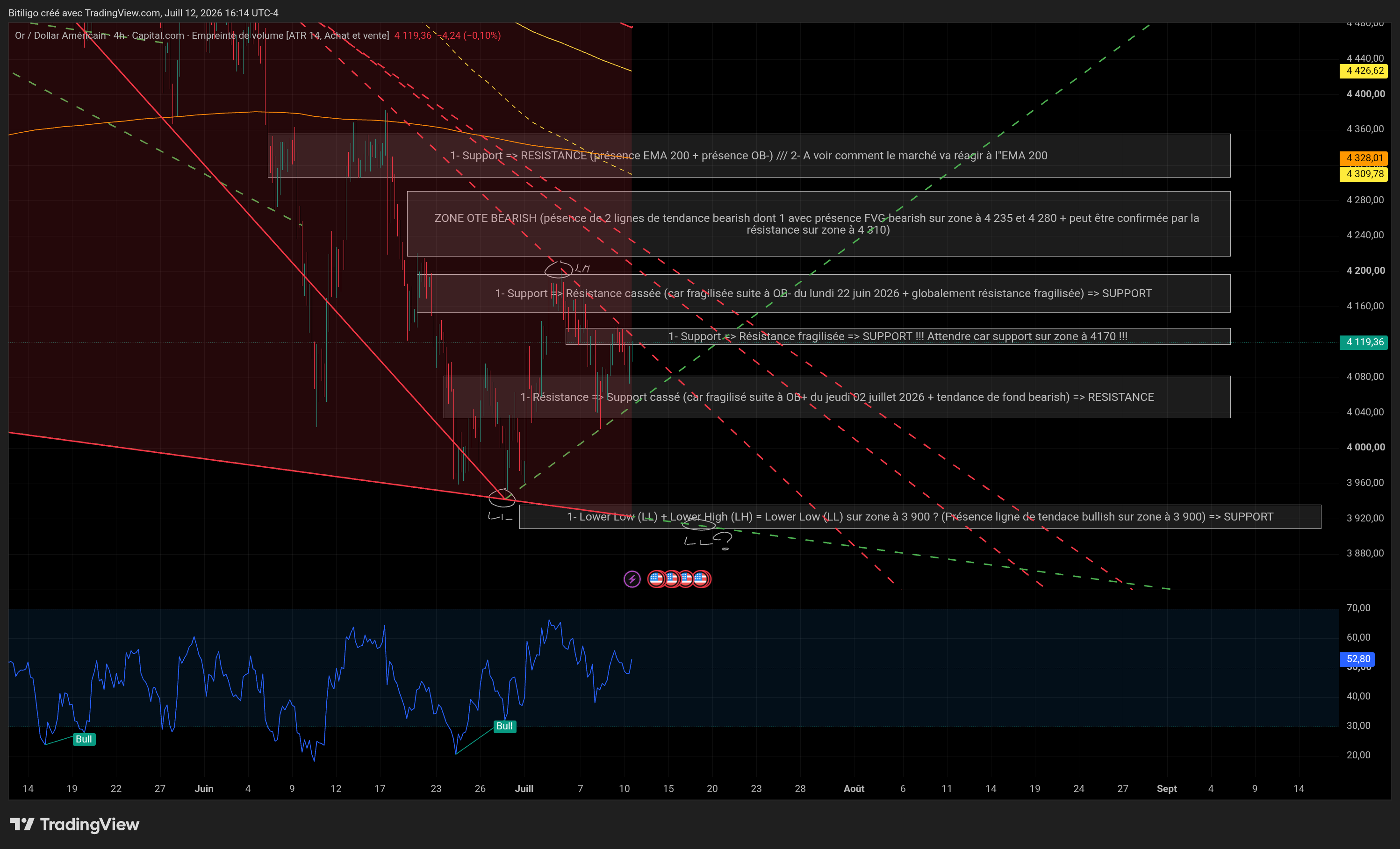Click the red −4,24 (−0,10%) change value
This screenshot has height=849, width=1400.
coord(470,35)
